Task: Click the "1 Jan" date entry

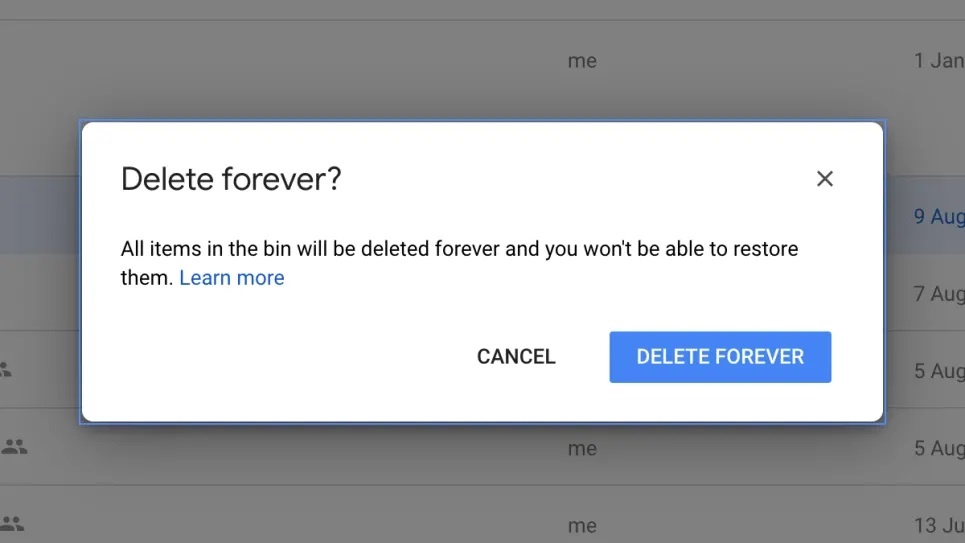Action: pos(938,61)
